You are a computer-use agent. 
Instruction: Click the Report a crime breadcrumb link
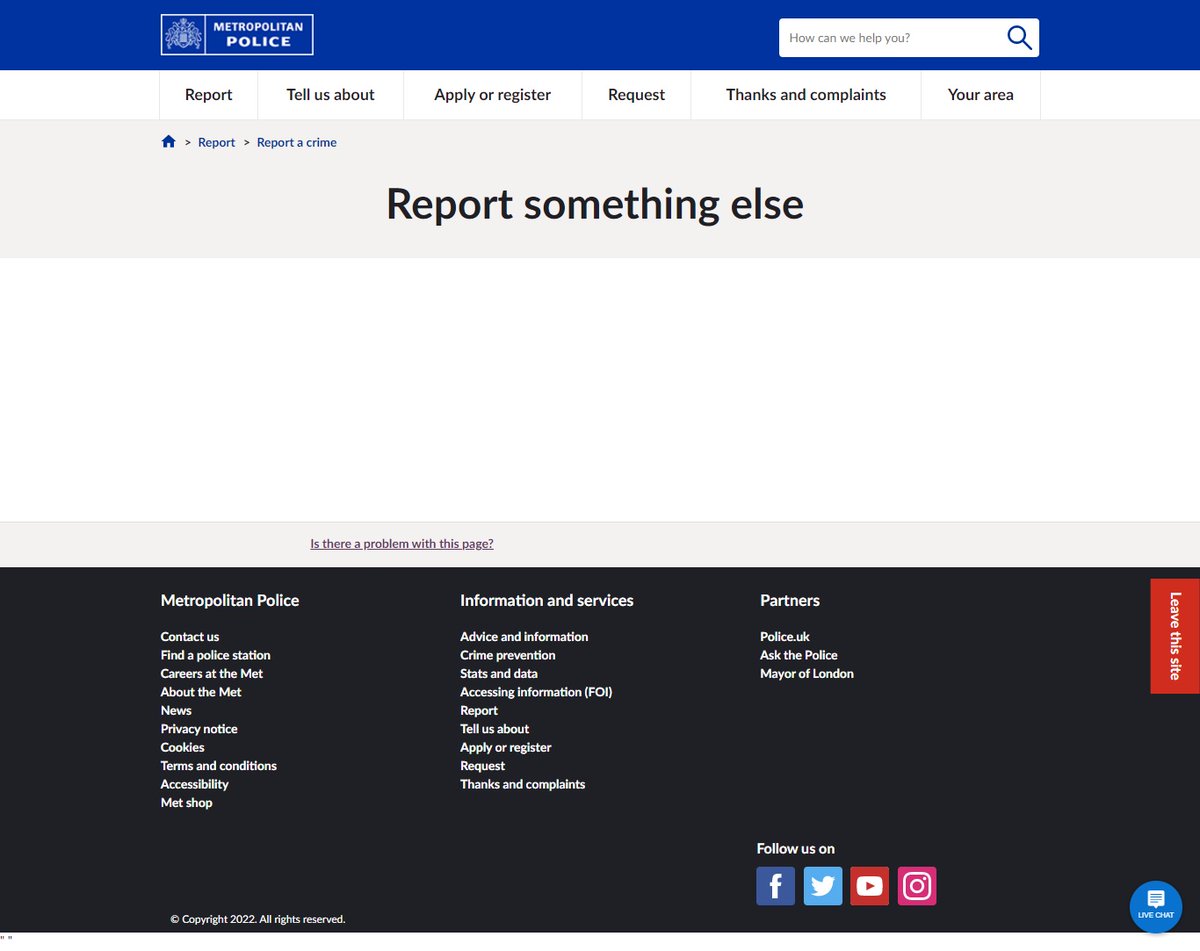297,143
